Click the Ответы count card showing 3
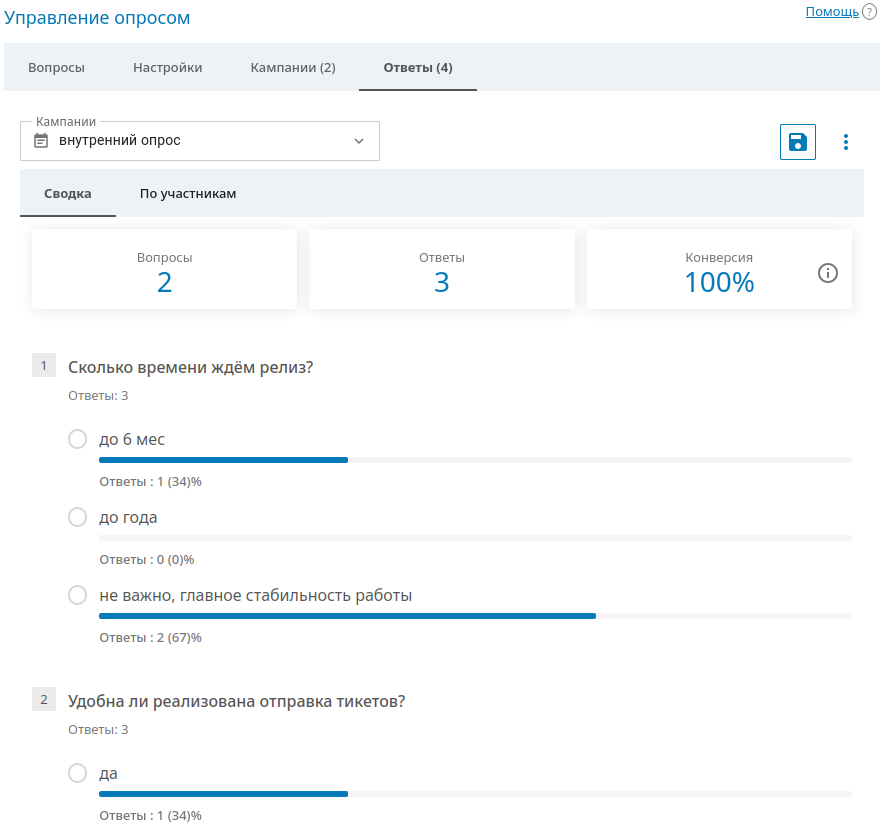The image size is (885, 833). [x=442, y=269]
